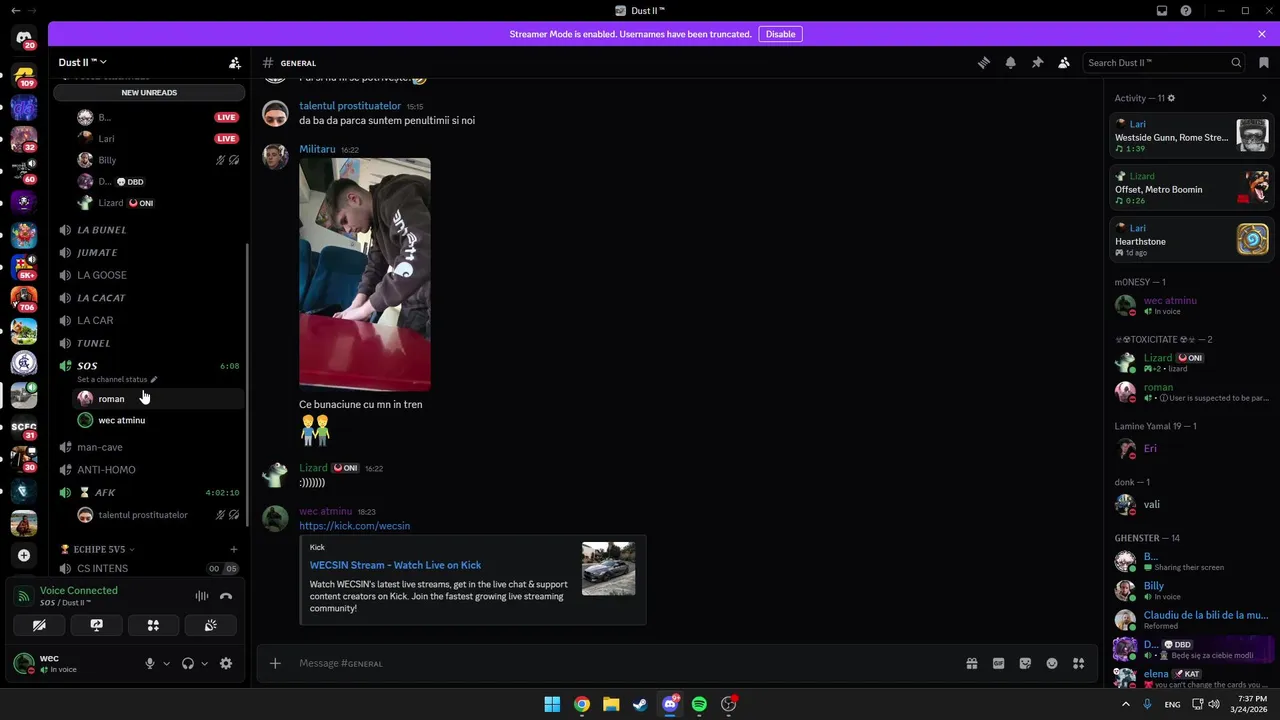The image size is (1280, 720).
Task: Open Spotify from the taskbar
Action: pyautogui.click(x=699, y=704)
